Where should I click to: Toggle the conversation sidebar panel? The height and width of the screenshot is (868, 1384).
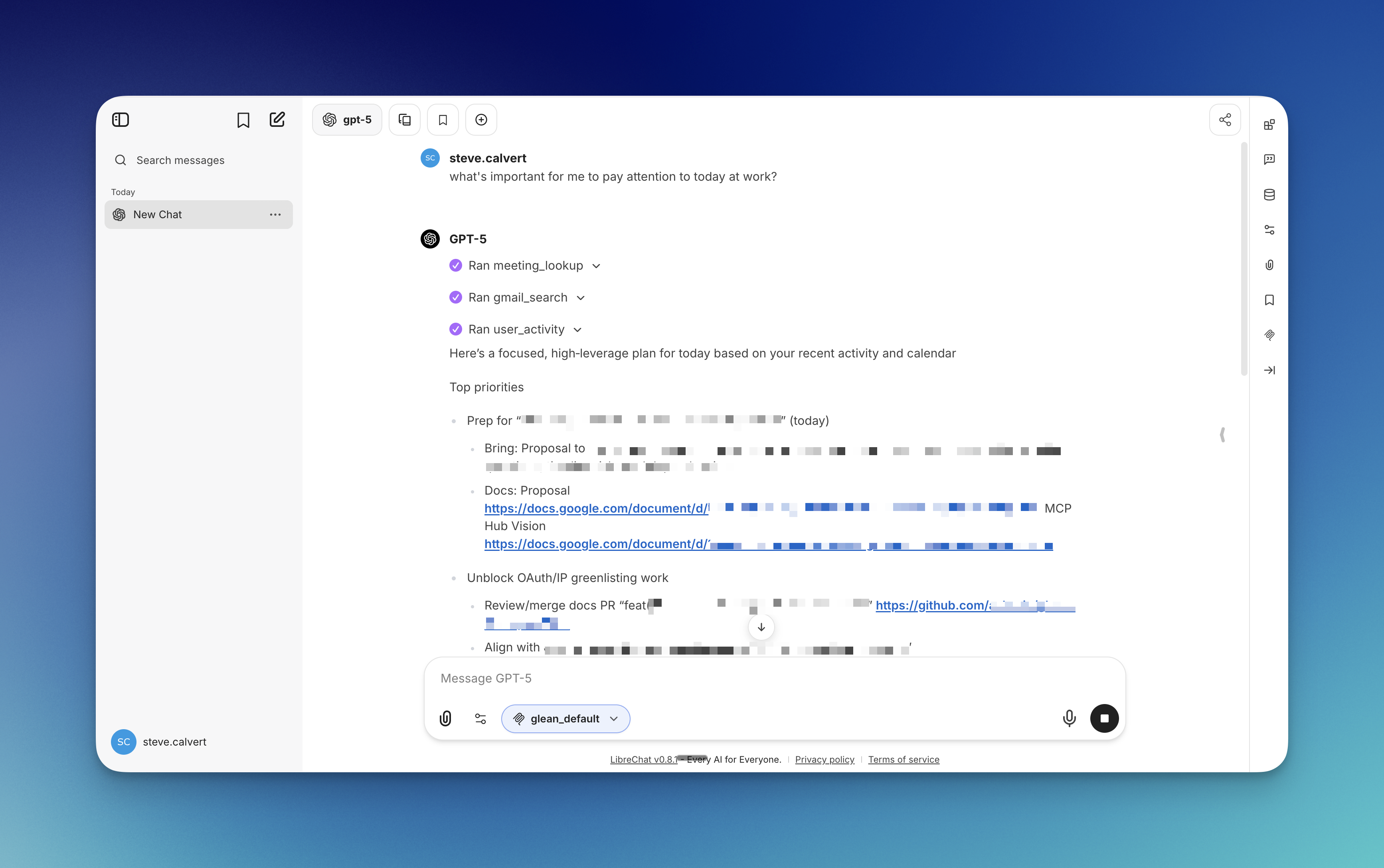(x=121, y=119)
